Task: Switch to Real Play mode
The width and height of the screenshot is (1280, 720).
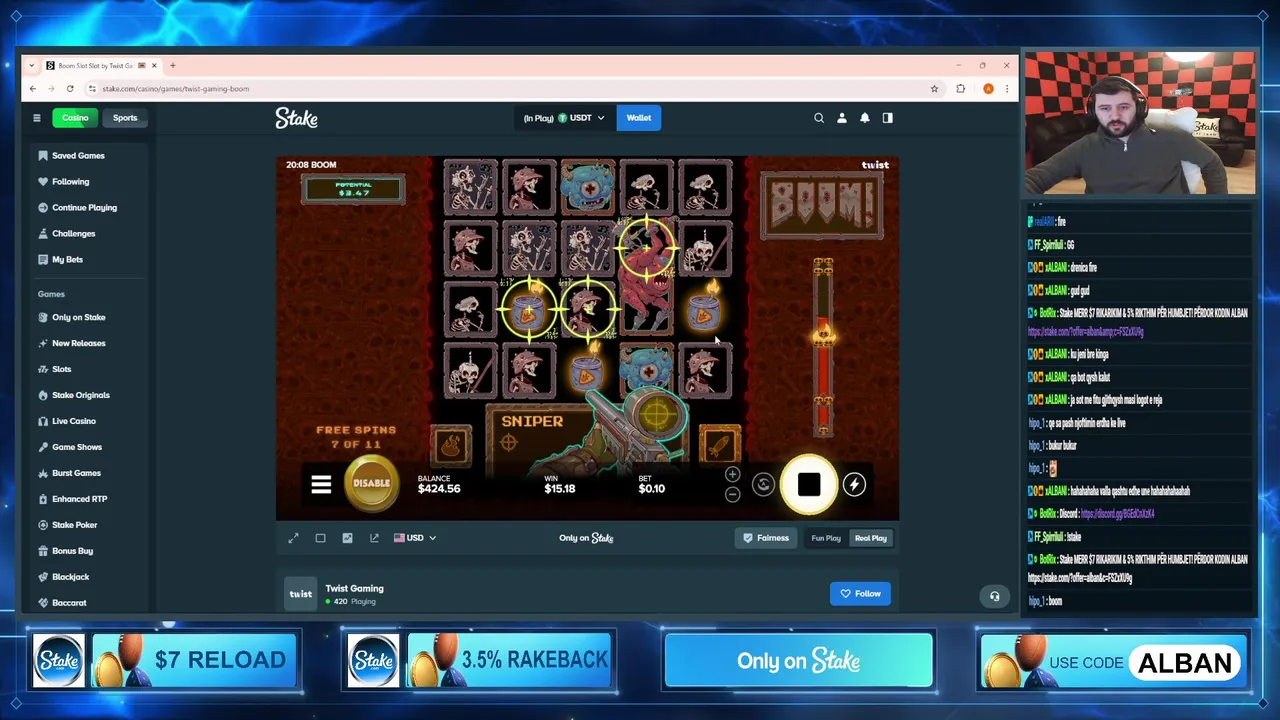Action: coord(870,538)
